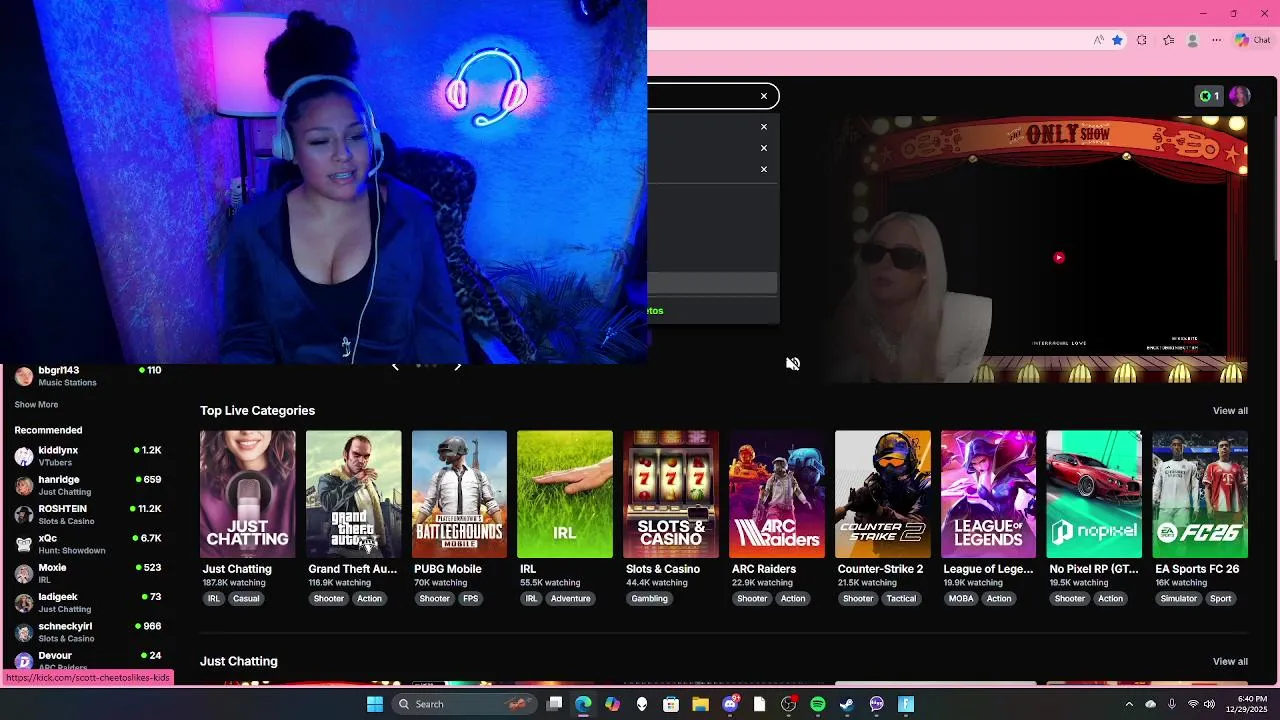Open ladigeek recommended channel
1280x720 pixels.
point(88,602)
